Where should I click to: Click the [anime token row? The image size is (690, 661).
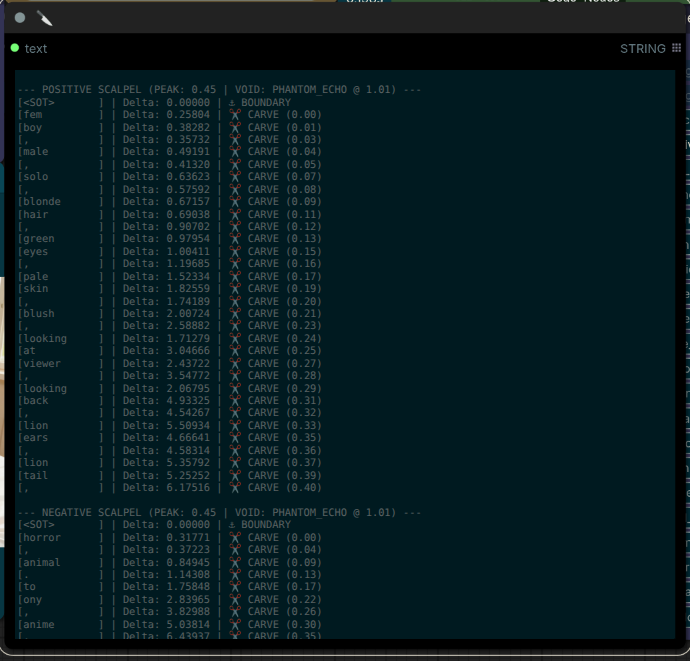pos(170,625)
